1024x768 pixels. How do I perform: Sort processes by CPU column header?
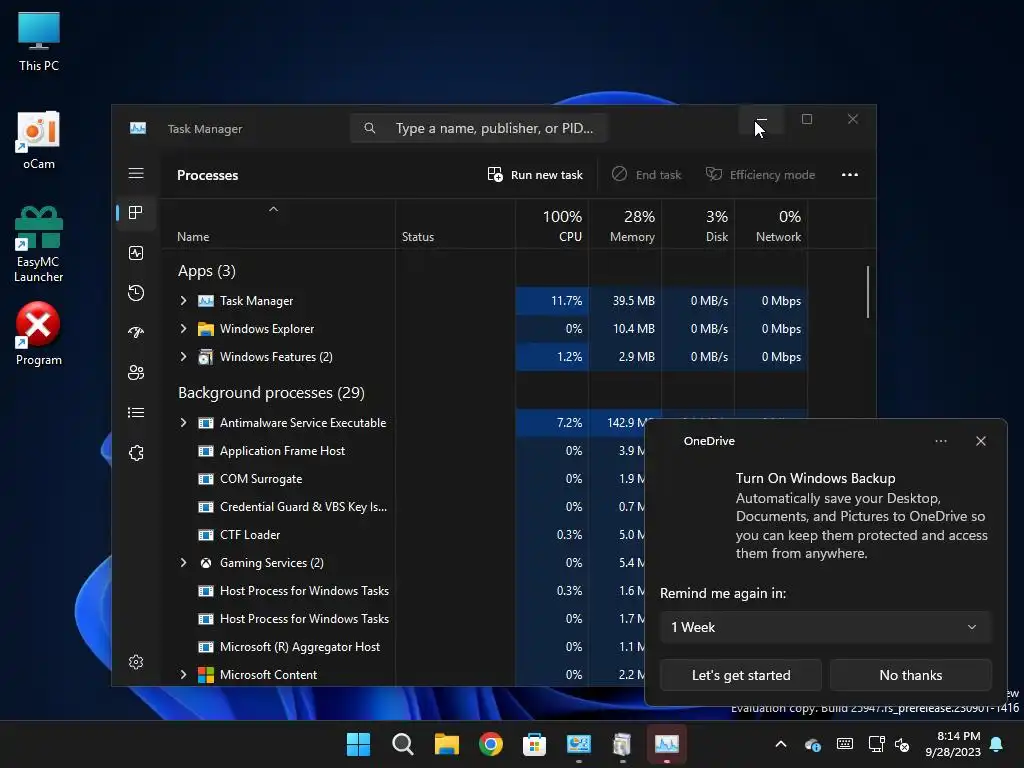(x=552, y=224)
